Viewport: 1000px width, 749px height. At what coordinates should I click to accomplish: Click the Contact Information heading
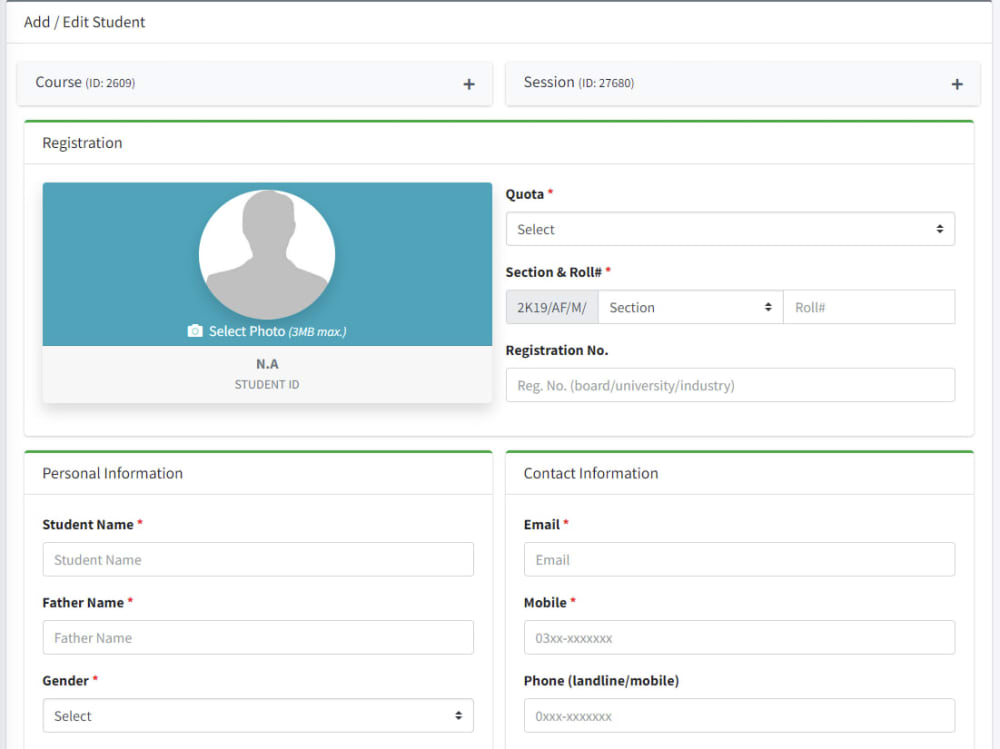[x=591, y=473]
